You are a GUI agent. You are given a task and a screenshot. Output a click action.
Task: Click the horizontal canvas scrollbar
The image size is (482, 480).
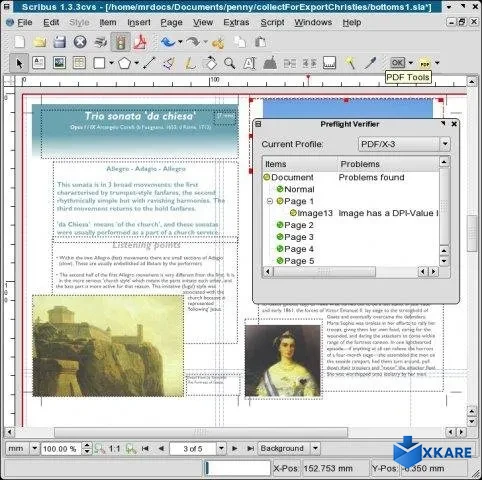coord(201,432)
